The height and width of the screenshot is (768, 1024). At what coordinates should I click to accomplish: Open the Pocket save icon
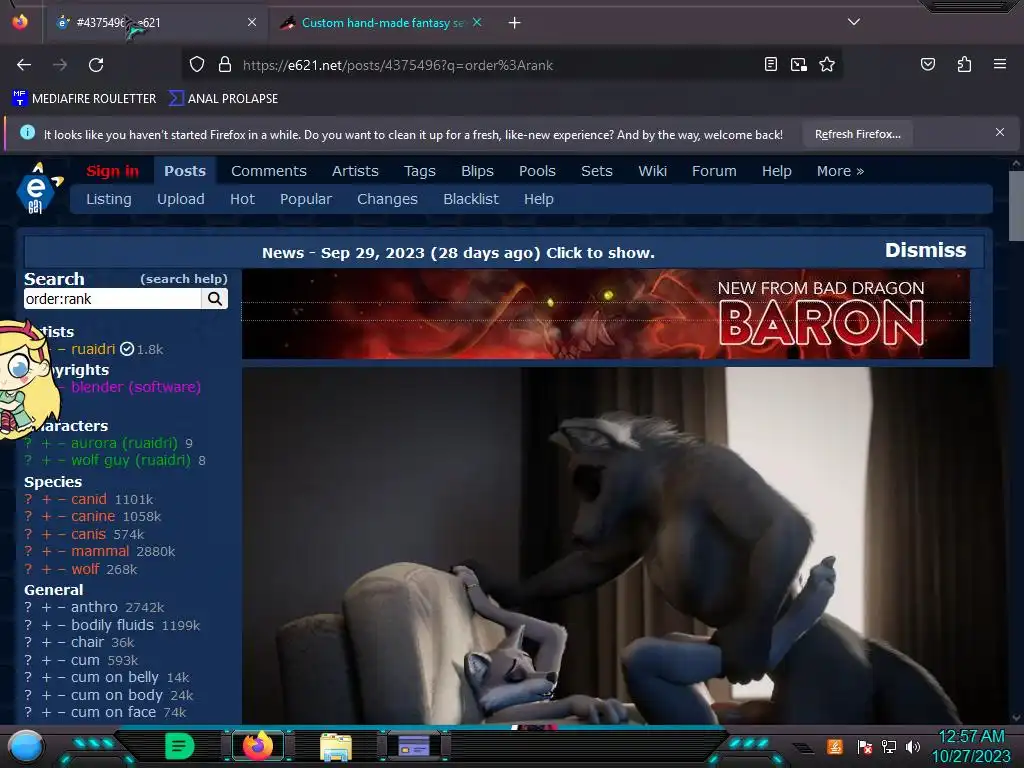pos(927,64)
